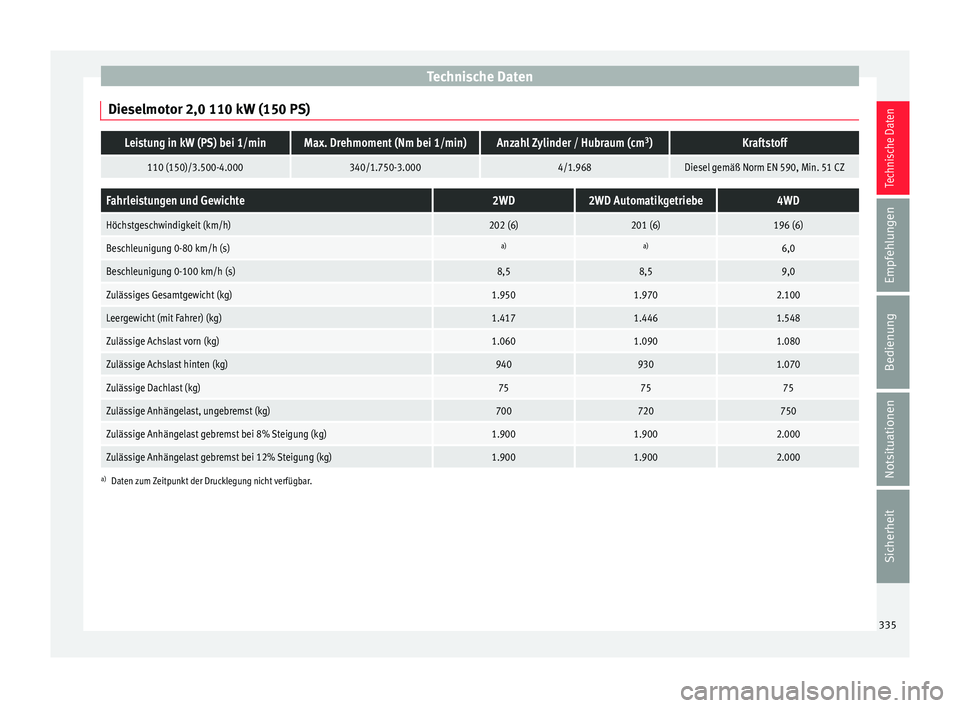
Task: Open the Bedienung side tab
Action: (892, 342)
